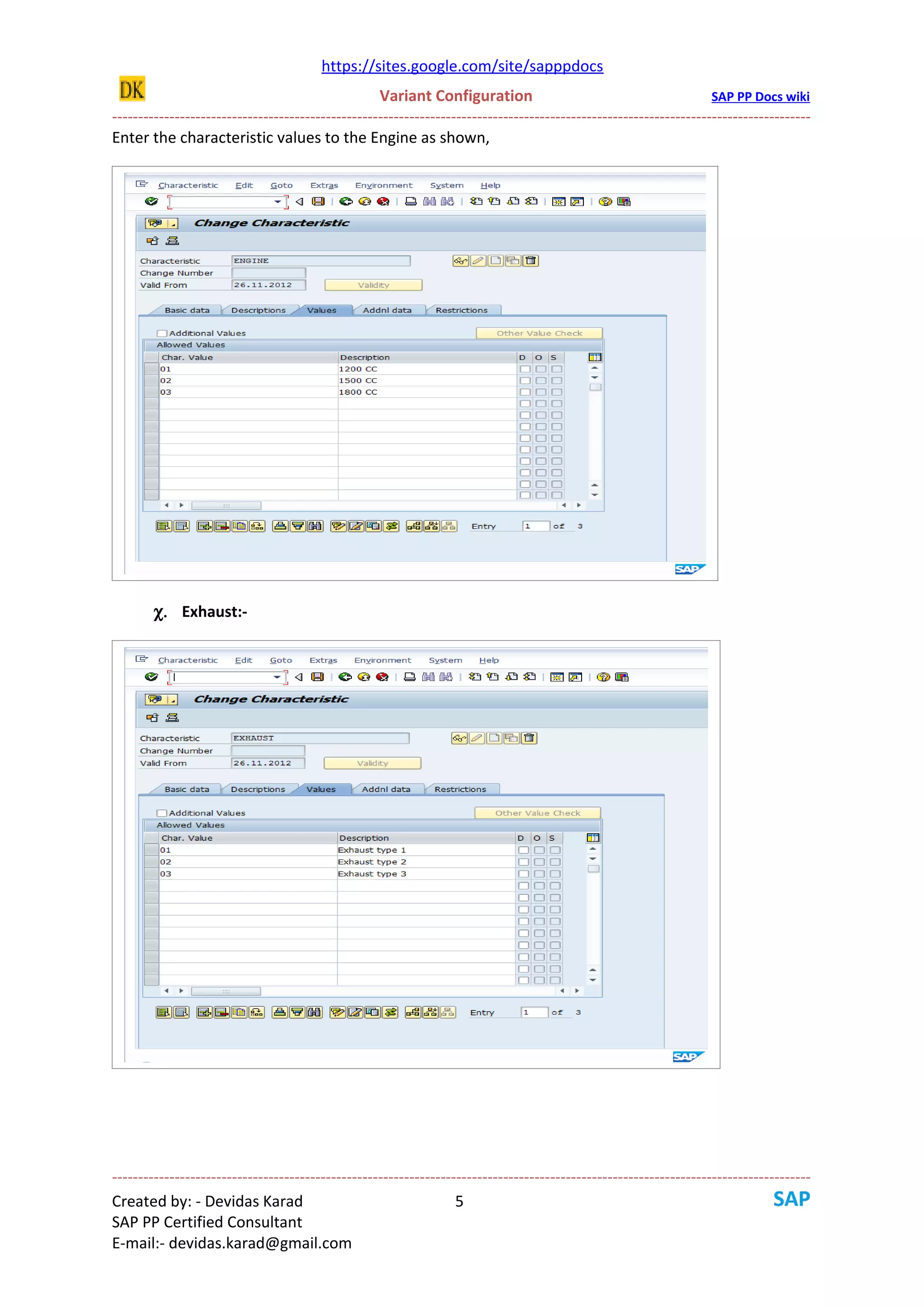Click the Change Number field in EXHAUST window
Viewport: 924px width, 1308px height.
click(268, 751)
